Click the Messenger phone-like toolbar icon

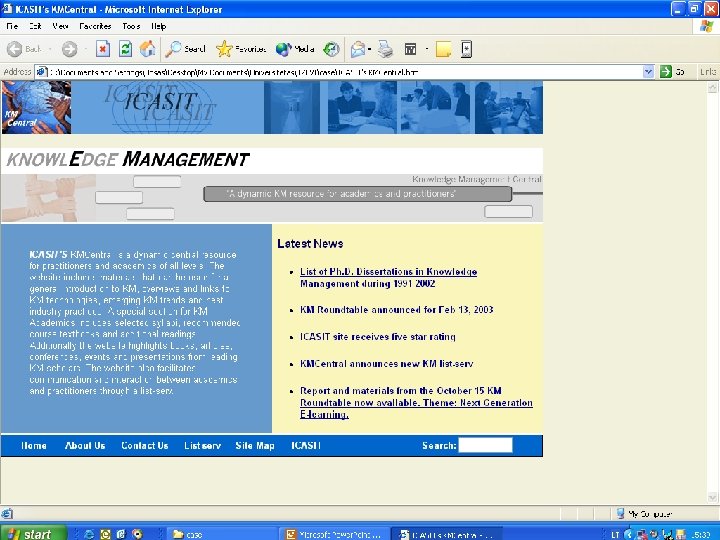(x=467, y=49)
